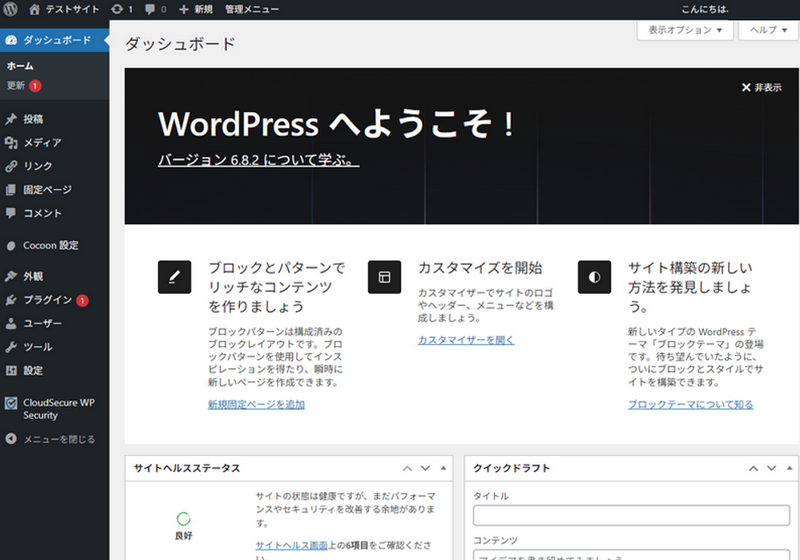Image resolution: width=800 pixels, height=560 pixels.
Task: Open the サイトヘルス画面 link
Action: pyautogui.click(x=291, y=545)
